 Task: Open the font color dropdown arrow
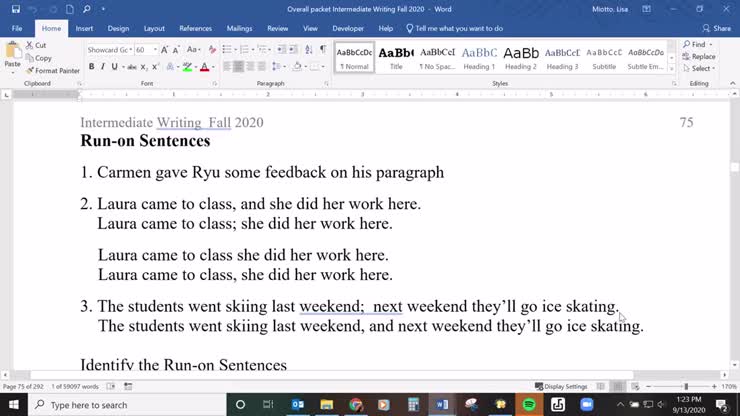point(213,67)
